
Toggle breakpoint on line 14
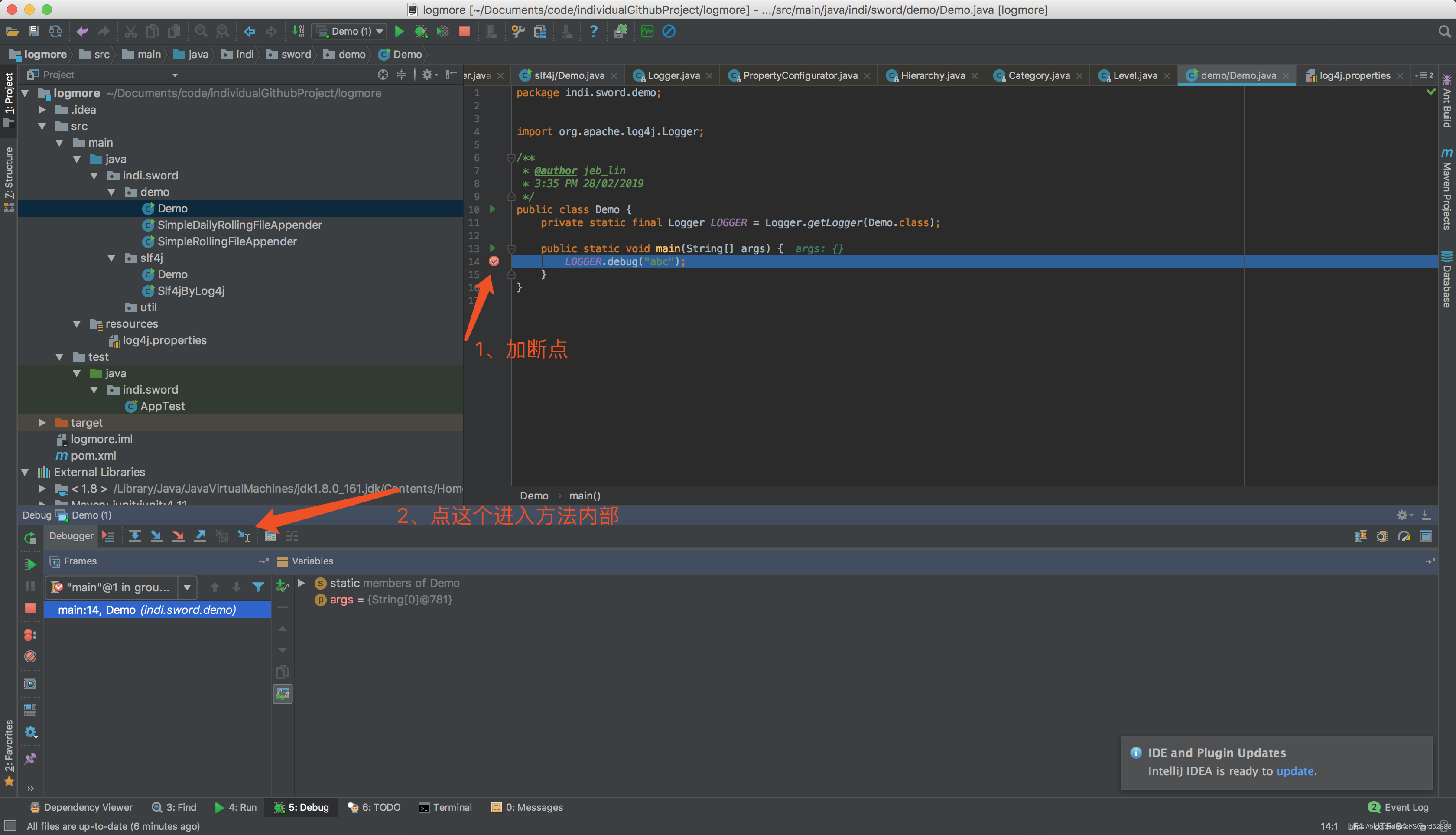(494, 261)
